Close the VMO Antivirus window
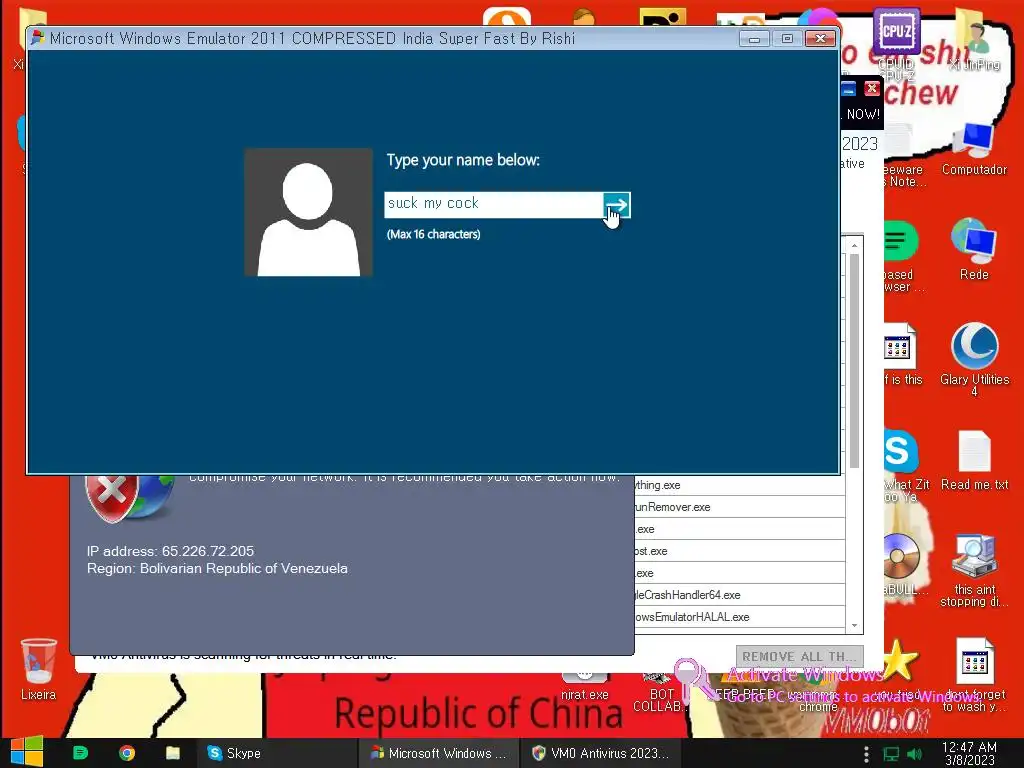1024x768 pixels. [x=872, y=88]
